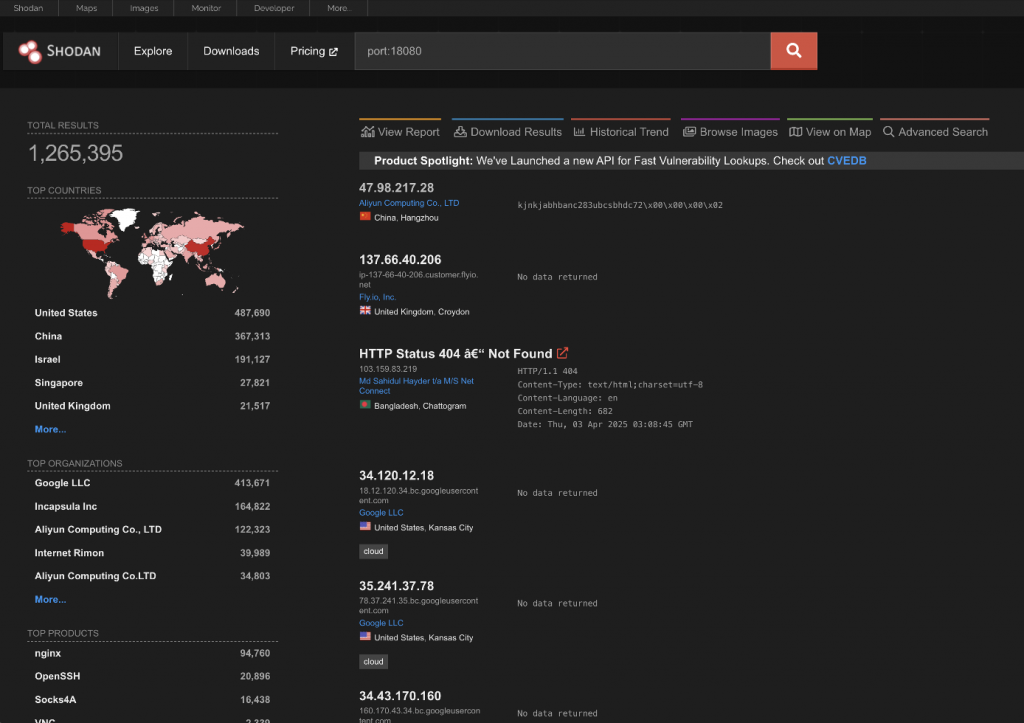This screenshot has width=1024, height=723.
Task: Expand More organizations list
Action: (x=50, y=599)
